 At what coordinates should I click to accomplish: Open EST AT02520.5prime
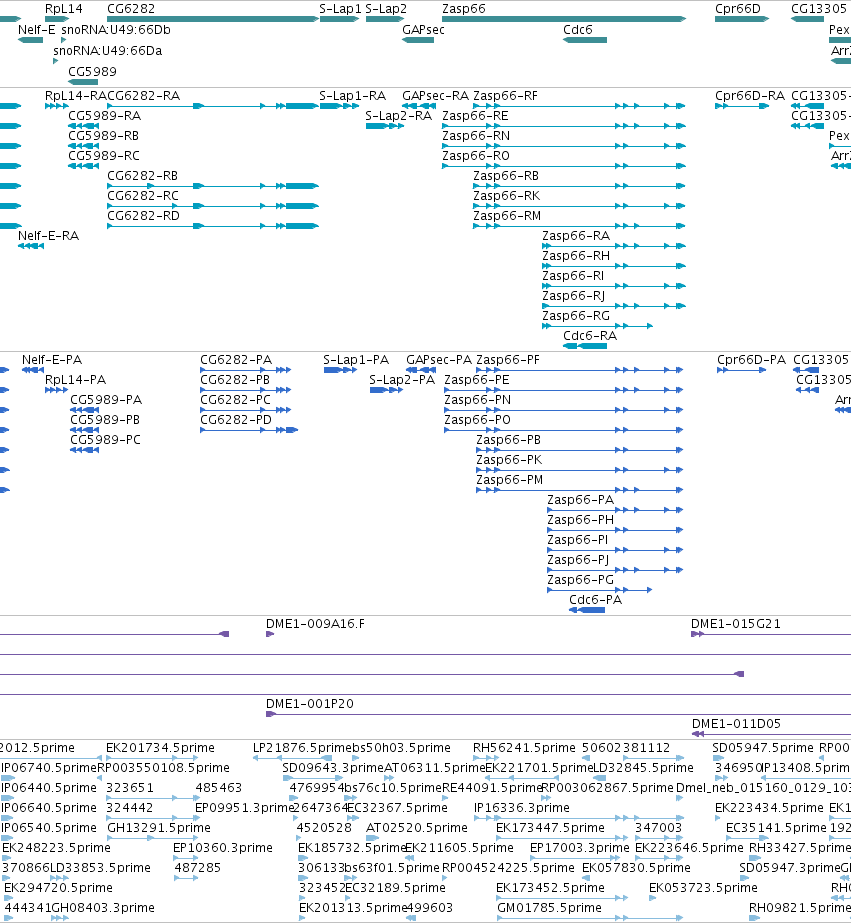[x=417, y=828]
